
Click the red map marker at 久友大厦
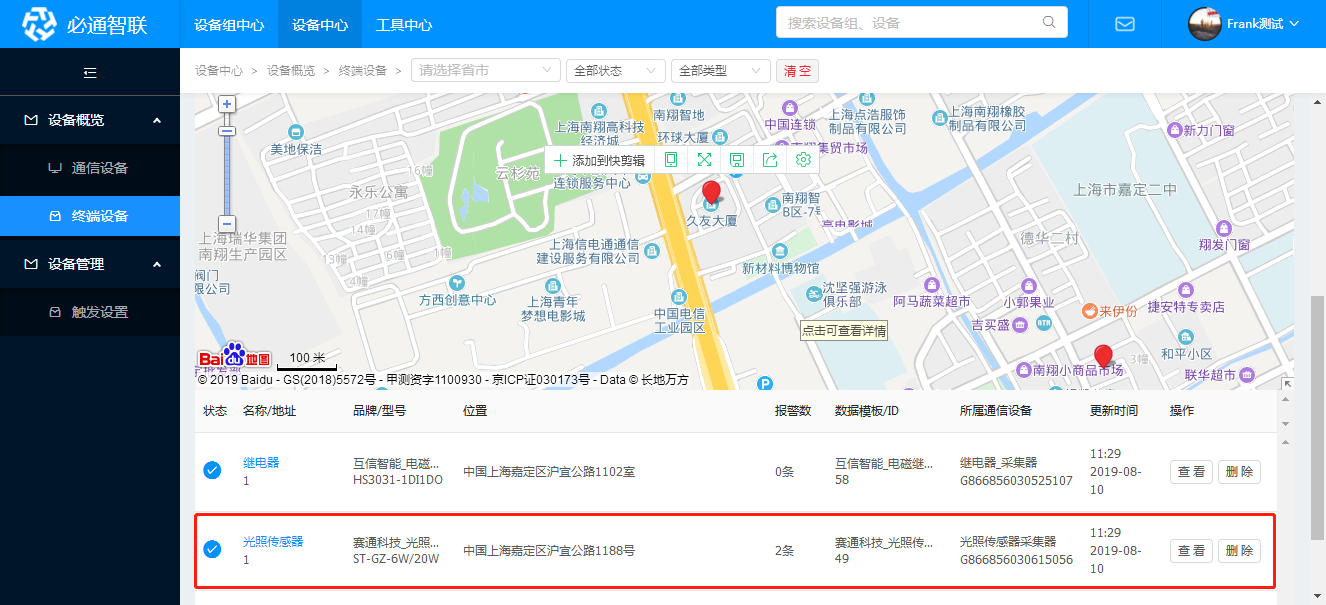pyautogui.click(x=711, y=193)
